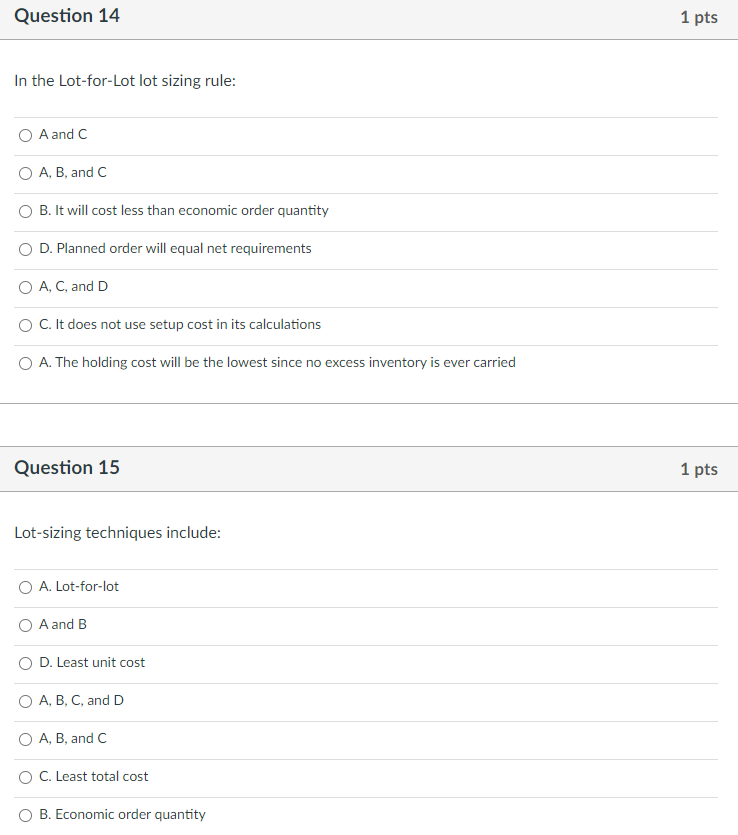Click the Question 15 header
Screen dimensions: 738x835
pos(67,468)
